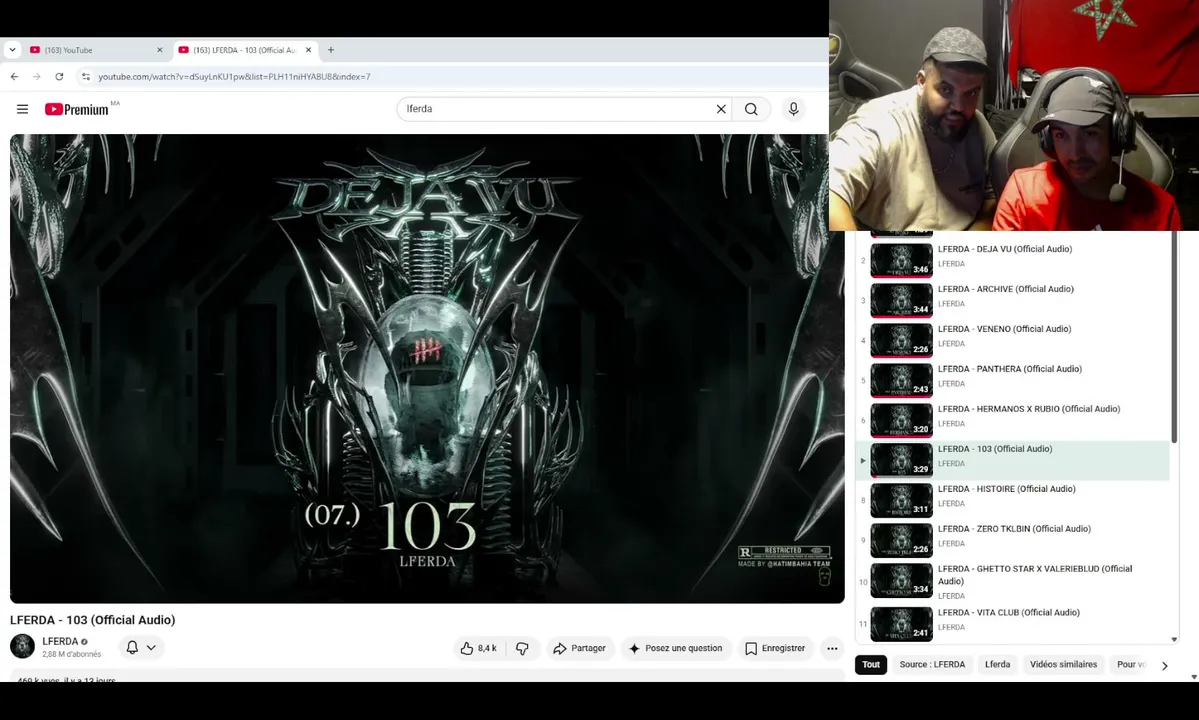Viewport: 1199px width, 720px height.
Task: Click the magnifying glass search button
Action: [x=751, y=109]
